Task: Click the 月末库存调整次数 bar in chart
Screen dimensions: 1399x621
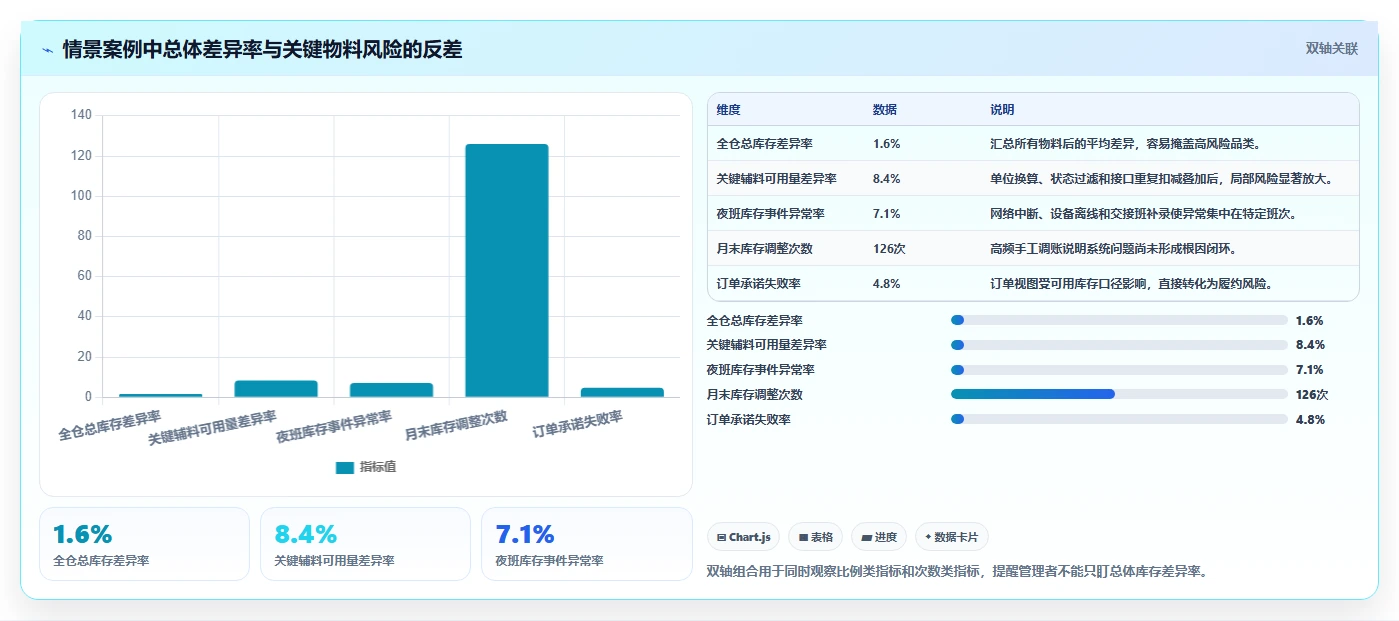Action: [x=507, y=270]
